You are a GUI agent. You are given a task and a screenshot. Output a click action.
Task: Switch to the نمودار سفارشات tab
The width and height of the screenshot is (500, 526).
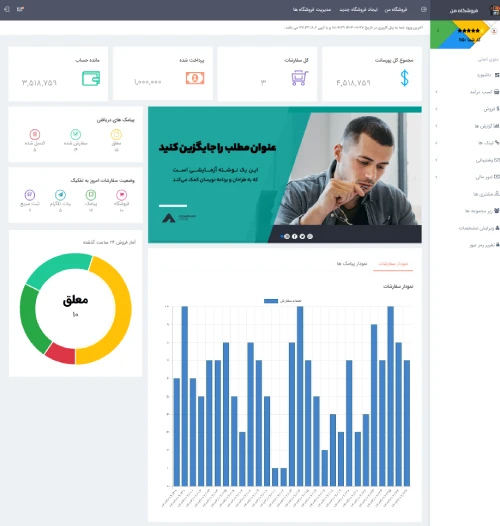point(393,264)
